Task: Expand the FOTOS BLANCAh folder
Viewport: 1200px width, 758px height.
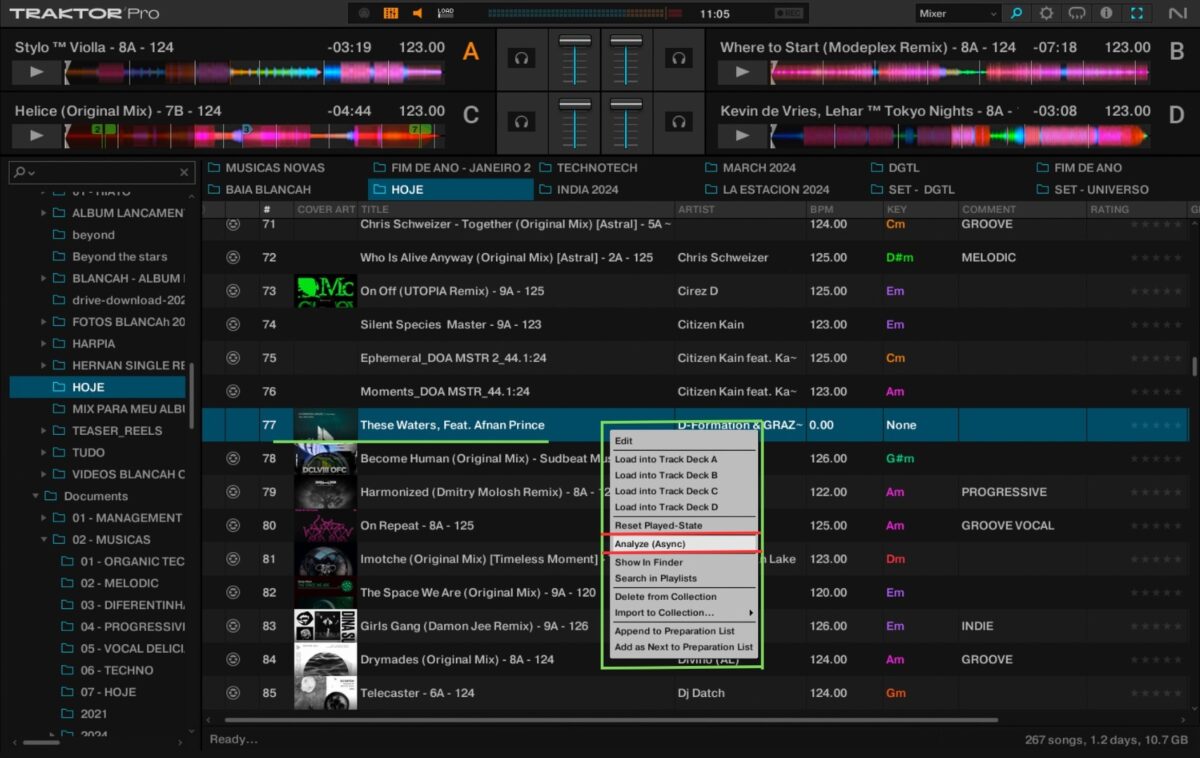Action: (44, 322)
